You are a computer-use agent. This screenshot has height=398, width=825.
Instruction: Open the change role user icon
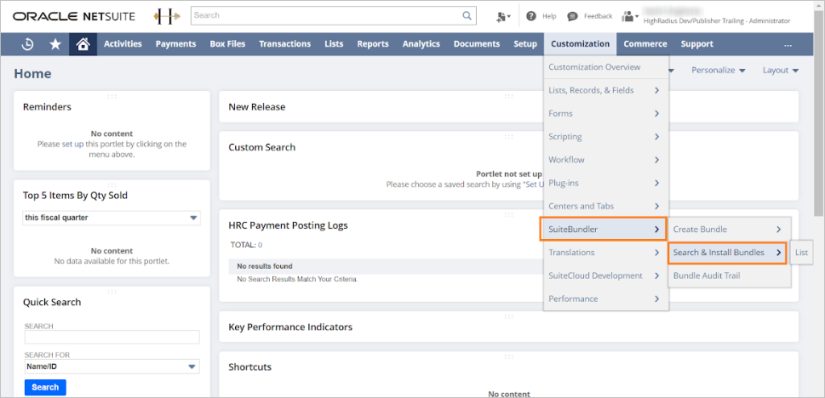coord(629,16)
